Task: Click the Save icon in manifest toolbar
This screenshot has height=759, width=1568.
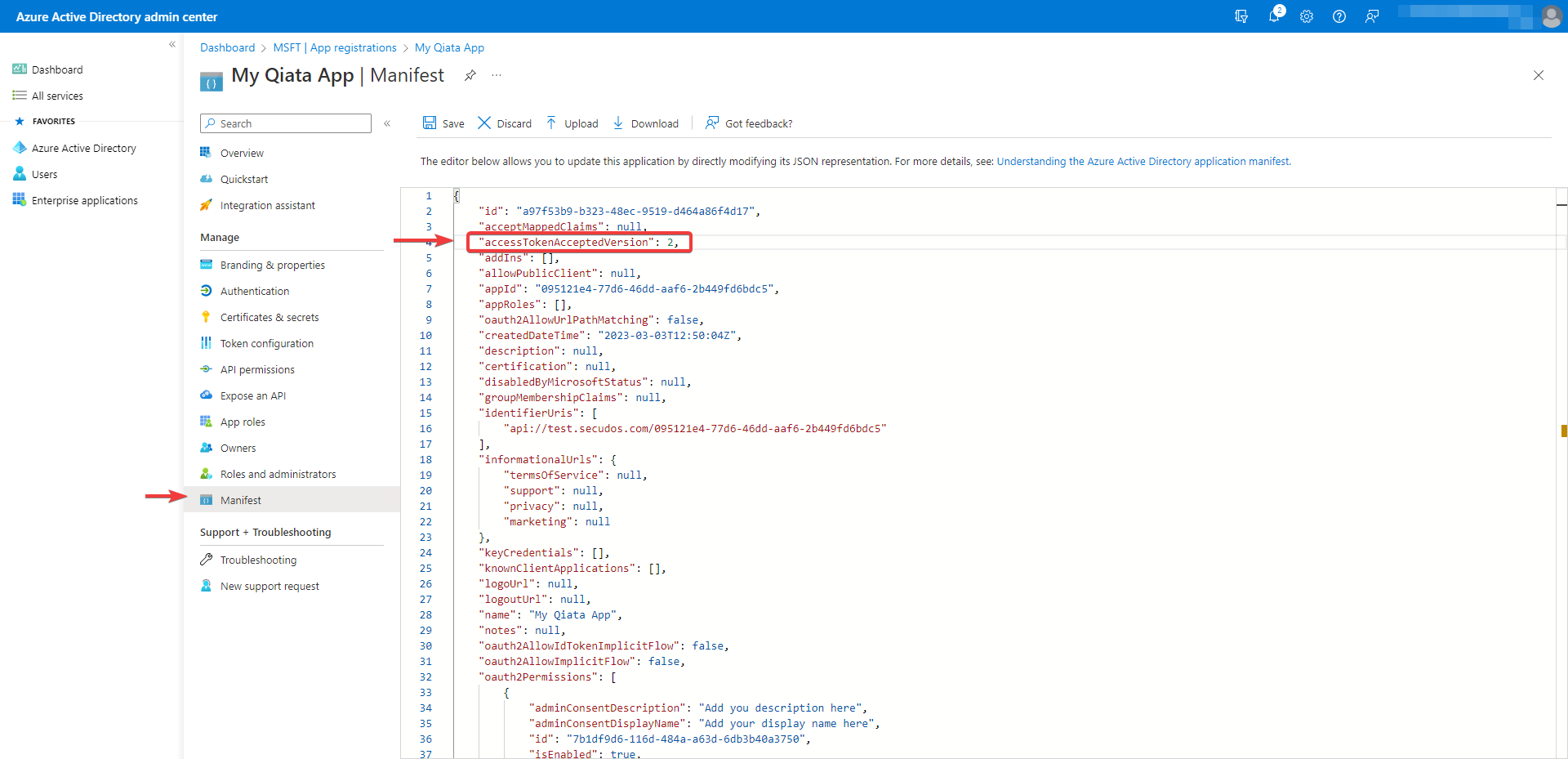Action: click(430, 123)
